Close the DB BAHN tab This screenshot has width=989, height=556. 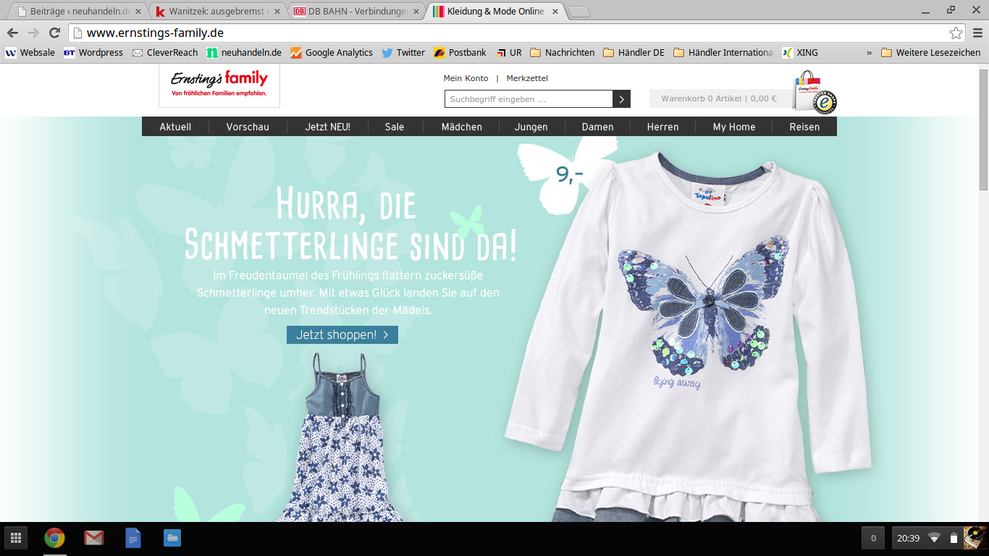416,11
